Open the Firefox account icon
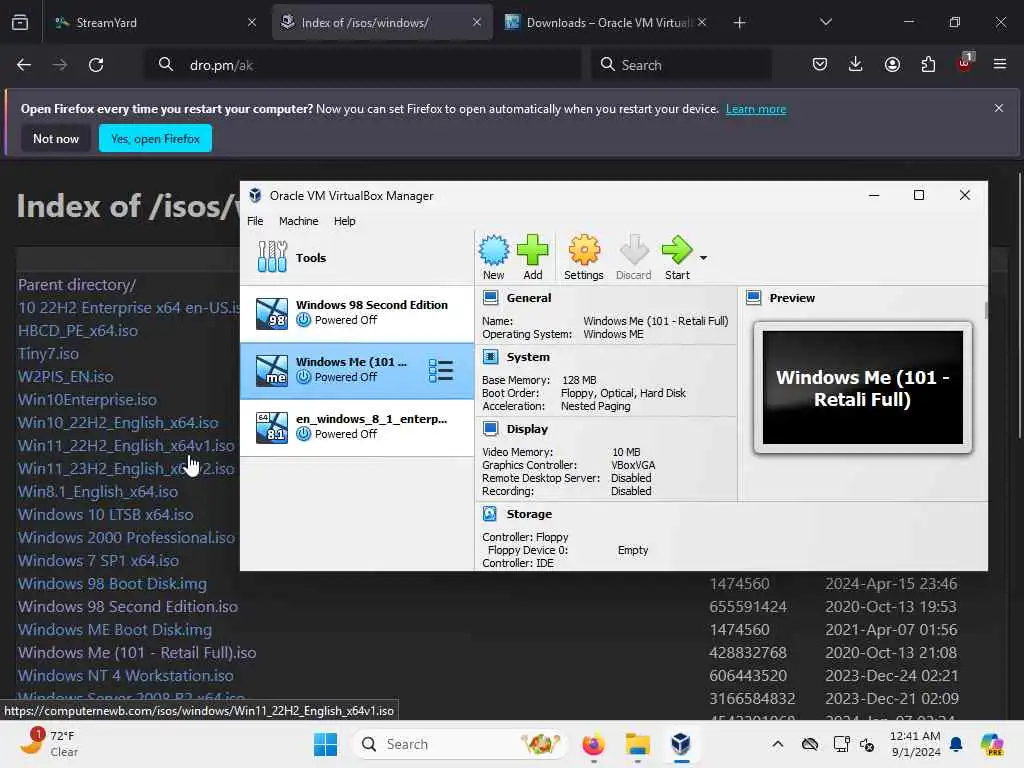Screen dimensions: 1024x768 [892, 64]
